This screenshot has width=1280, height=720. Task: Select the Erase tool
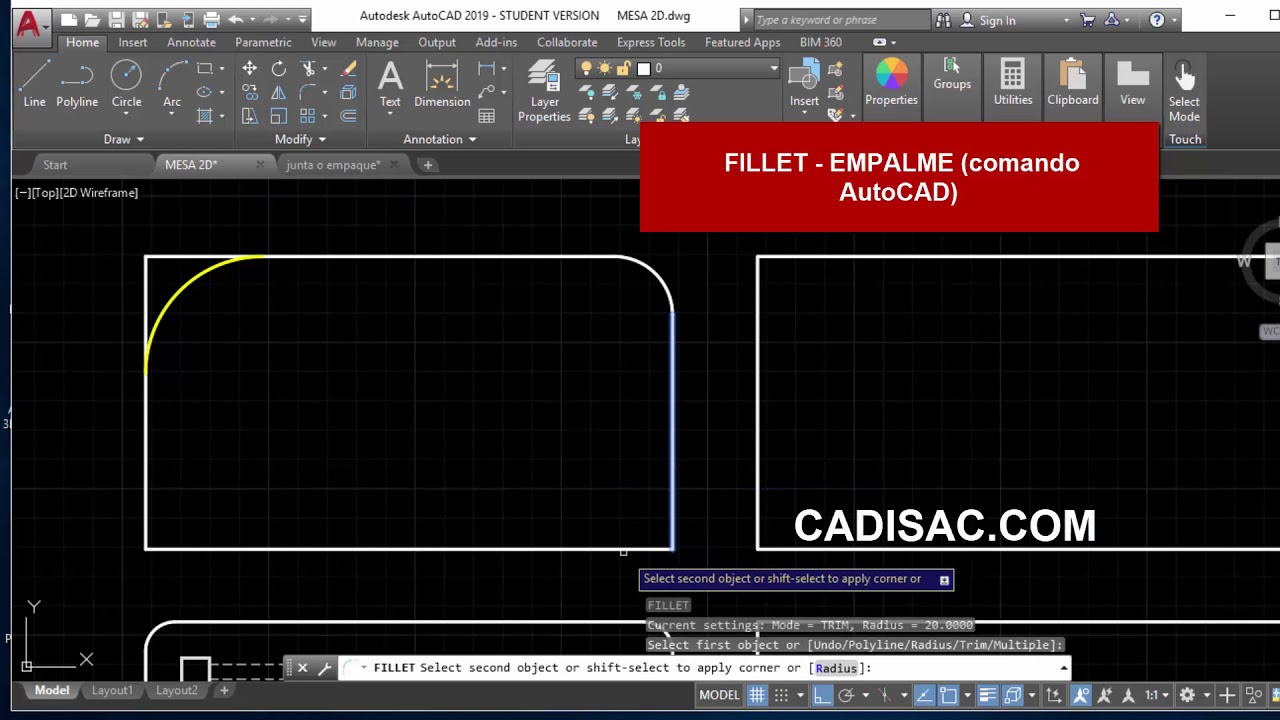click(348, 69)
